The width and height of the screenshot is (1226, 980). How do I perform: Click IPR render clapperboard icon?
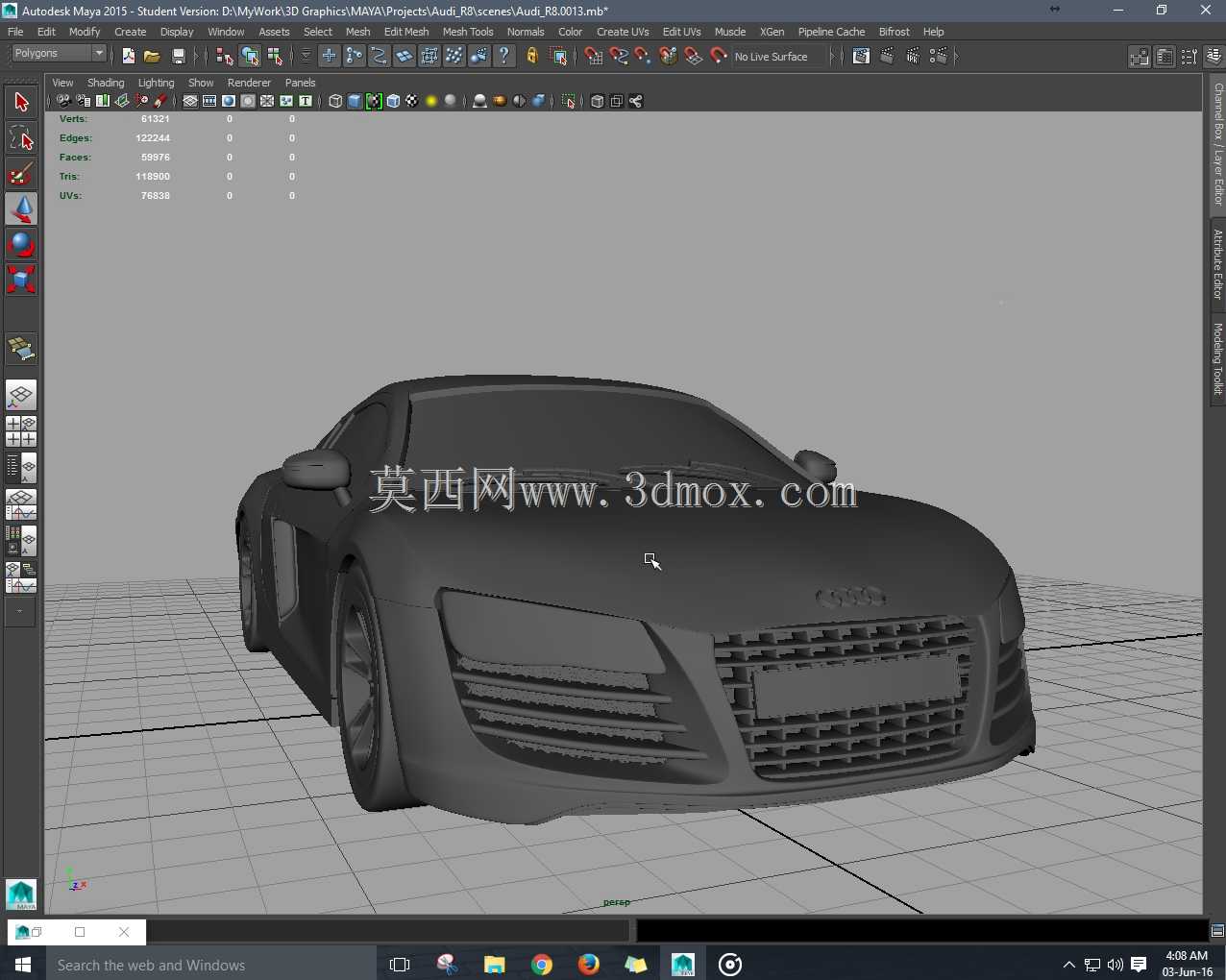tap(913, 56)
